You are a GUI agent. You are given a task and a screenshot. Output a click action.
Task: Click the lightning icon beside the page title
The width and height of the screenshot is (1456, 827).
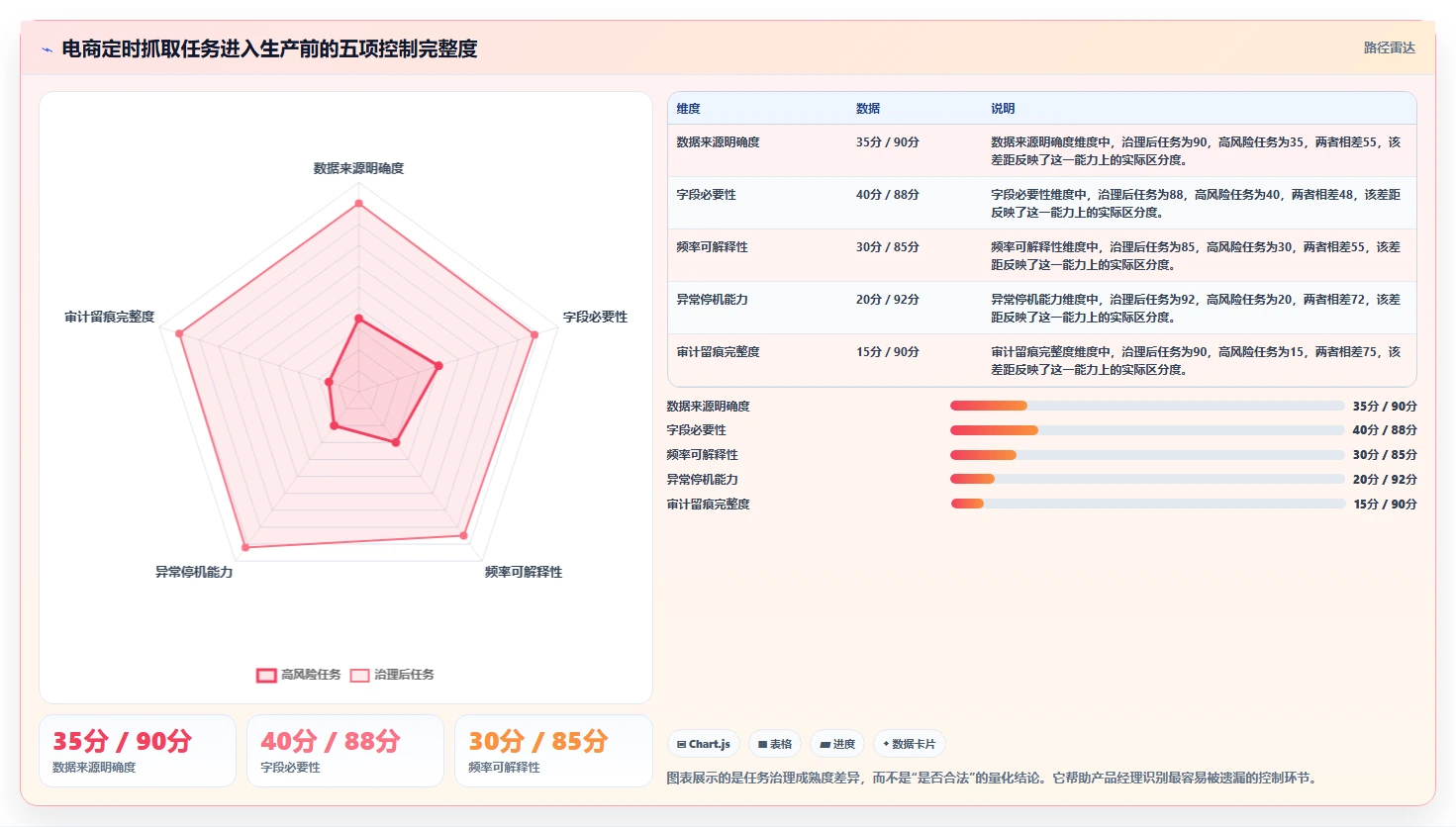click(x=47, y=49)
